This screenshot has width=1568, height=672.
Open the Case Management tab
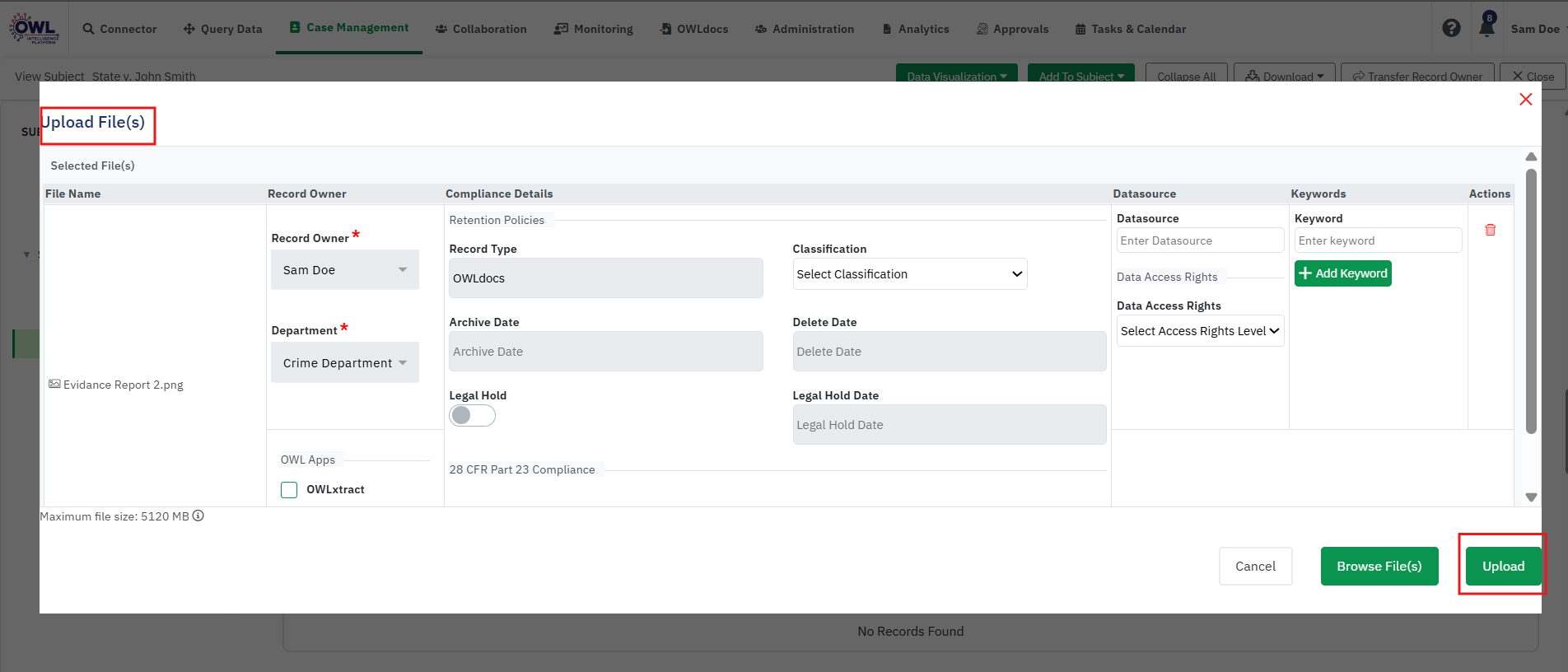pos(349,27)
